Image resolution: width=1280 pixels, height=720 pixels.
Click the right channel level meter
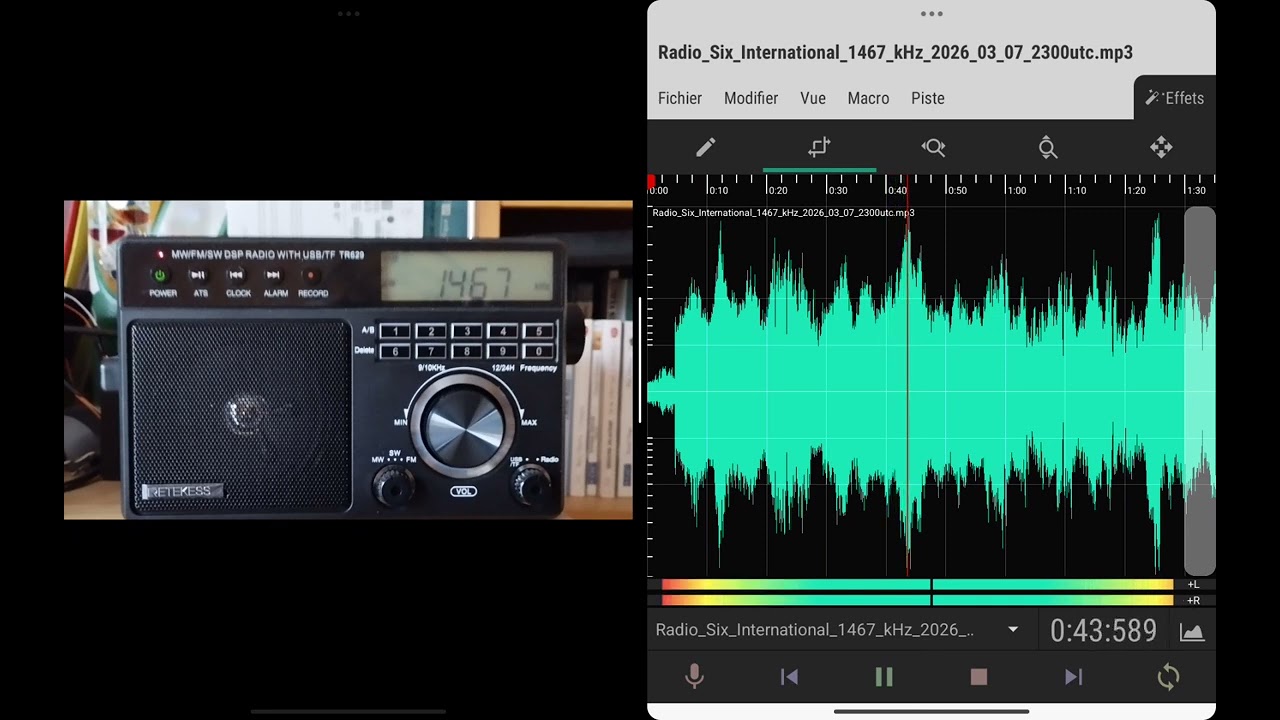point(917,600)
